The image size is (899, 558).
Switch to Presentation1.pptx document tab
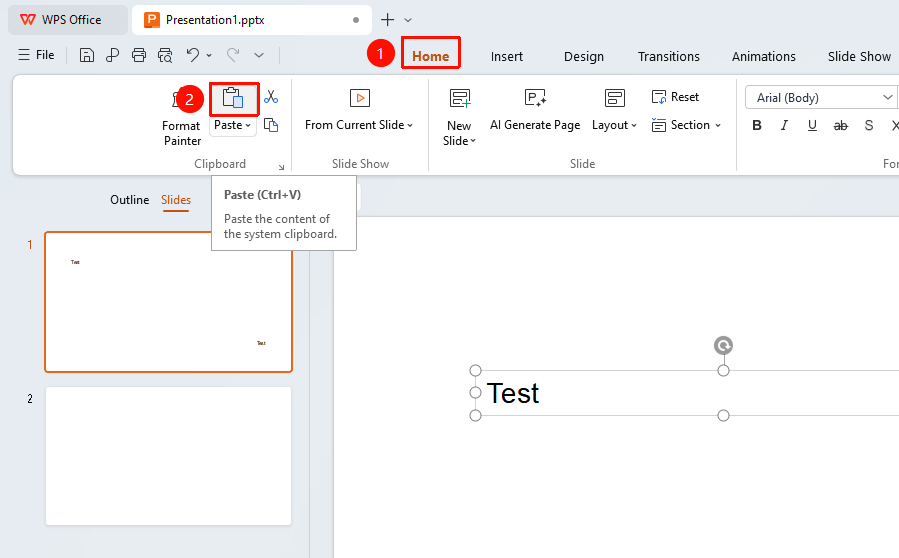click(x=251, y=19)
